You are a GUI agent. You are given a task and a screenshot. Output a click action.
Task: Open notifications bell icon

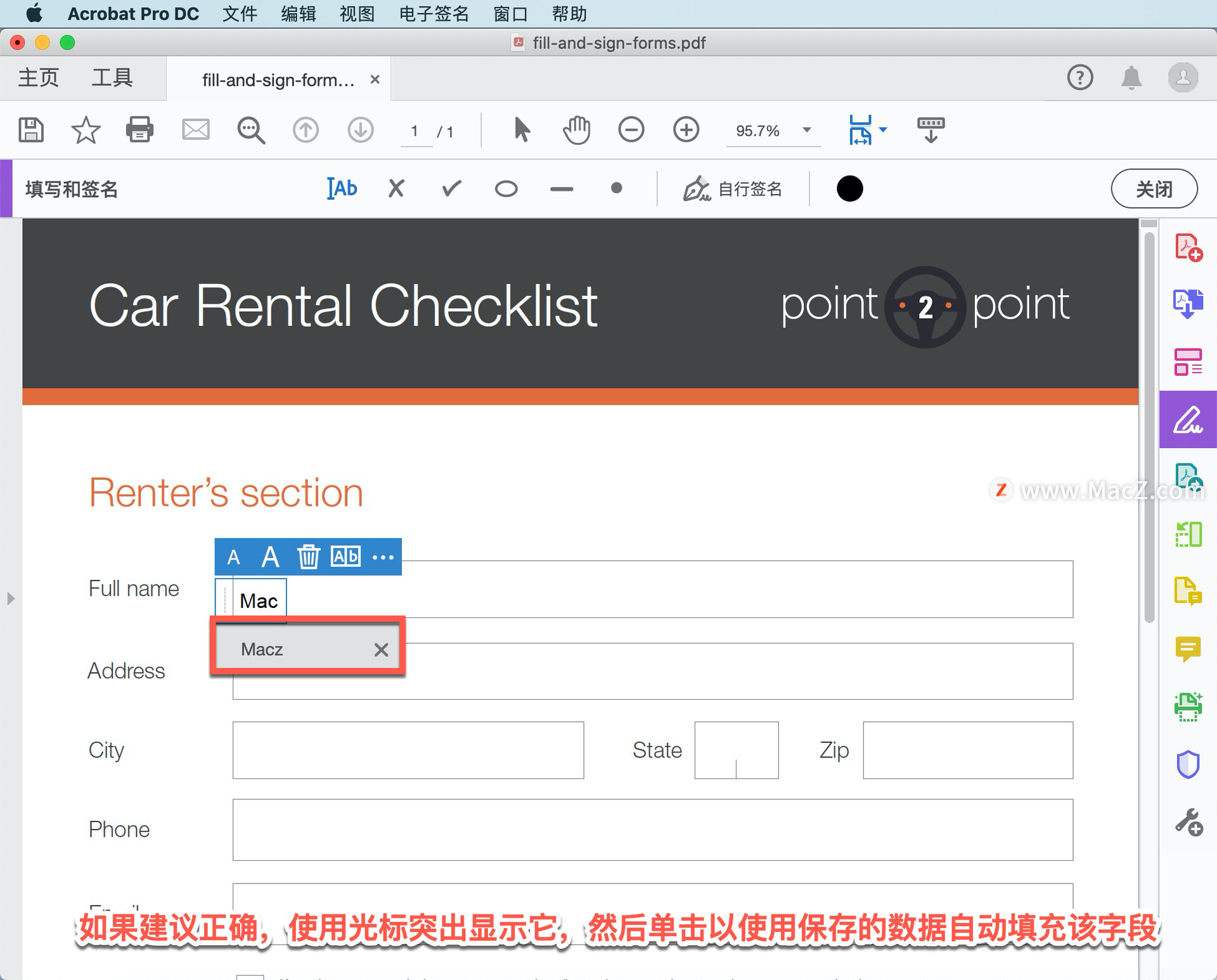click(x=1131, y=78)
